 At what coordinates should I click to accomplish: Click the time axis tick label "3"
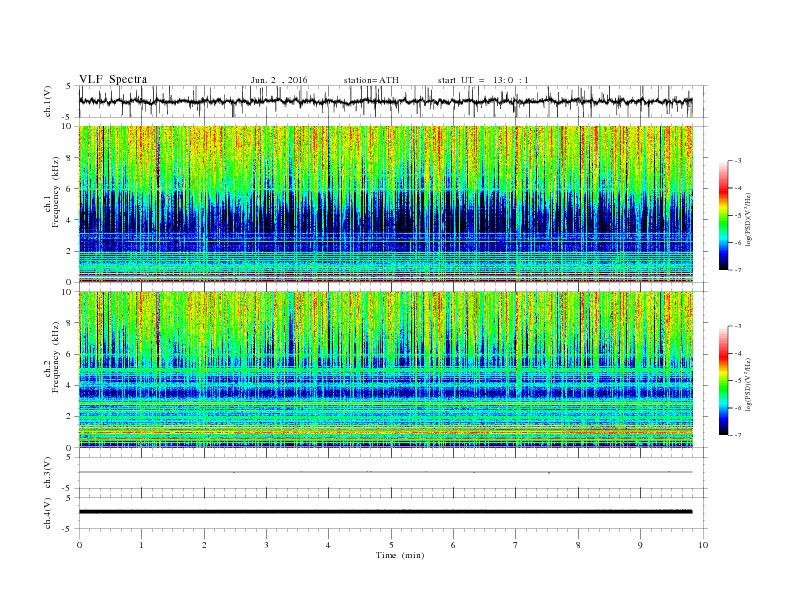coord(266,545)
